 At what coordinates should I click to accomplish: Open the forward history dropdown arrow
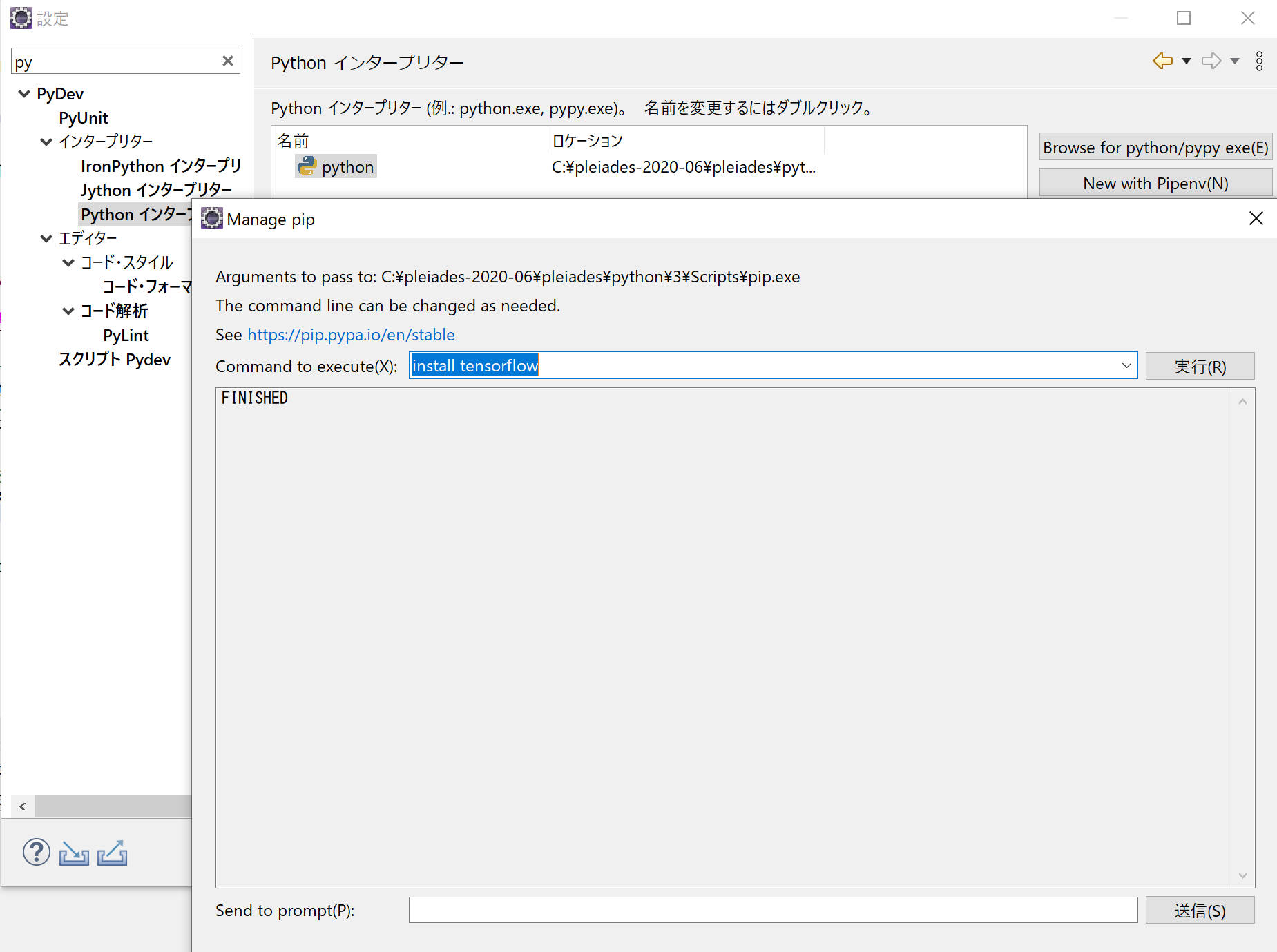pyautogui.click(x=1235, y=61)
